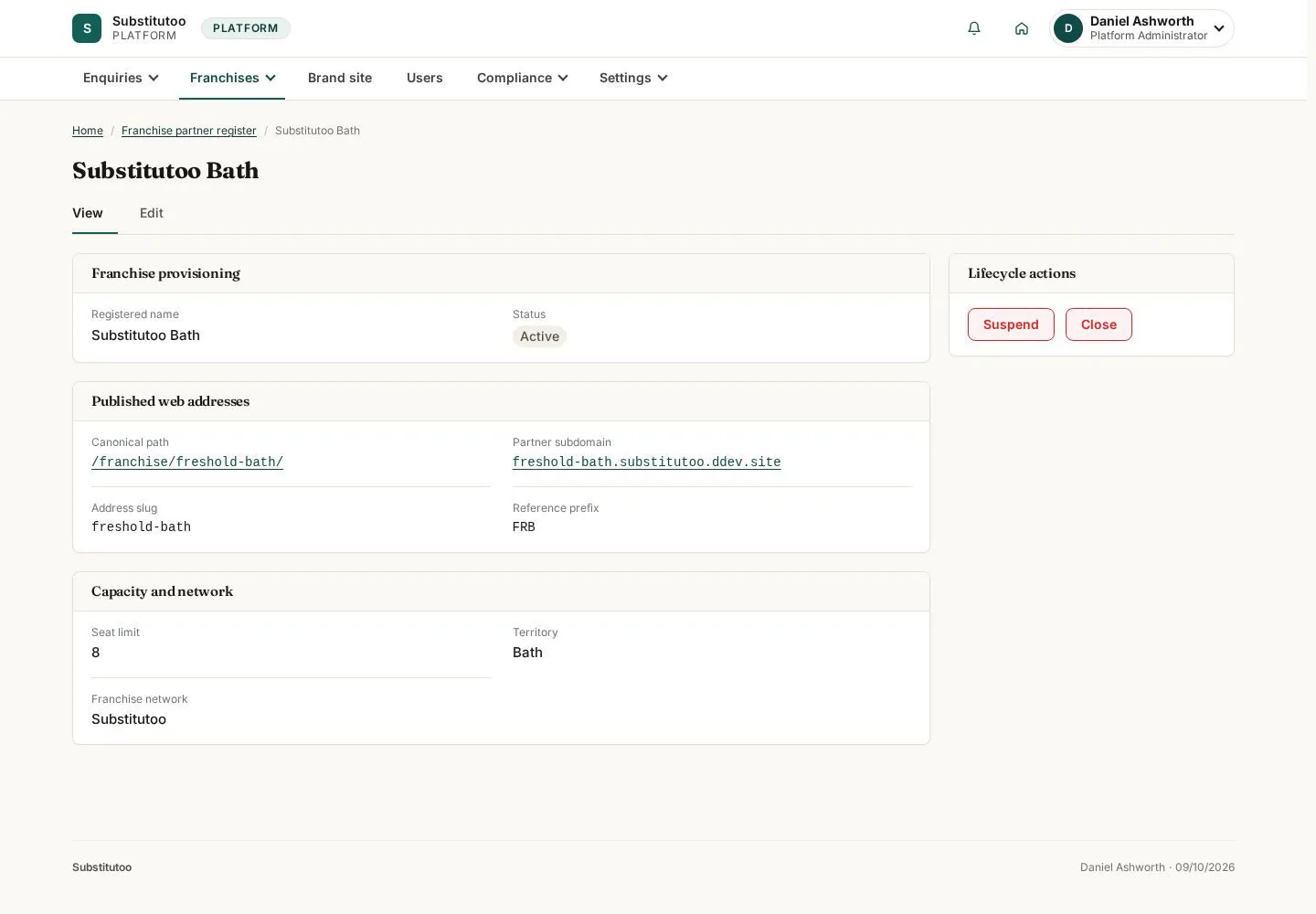Click the registered name value Substitutoo Bath
The image size is (1316, 914).
145,335
